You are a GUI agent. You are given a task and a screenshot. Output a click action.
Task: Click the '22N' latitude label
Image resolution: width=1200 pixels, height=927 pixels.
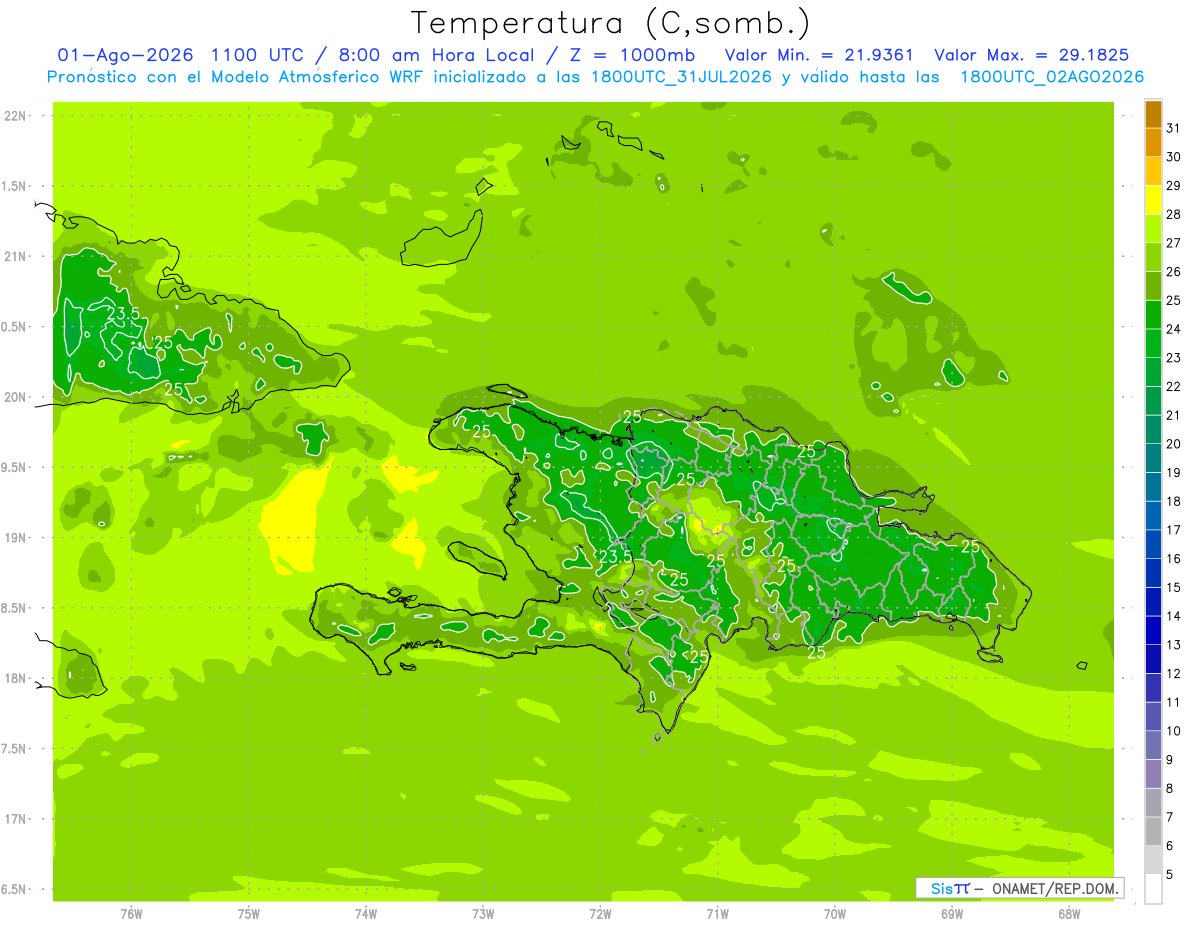14,116
